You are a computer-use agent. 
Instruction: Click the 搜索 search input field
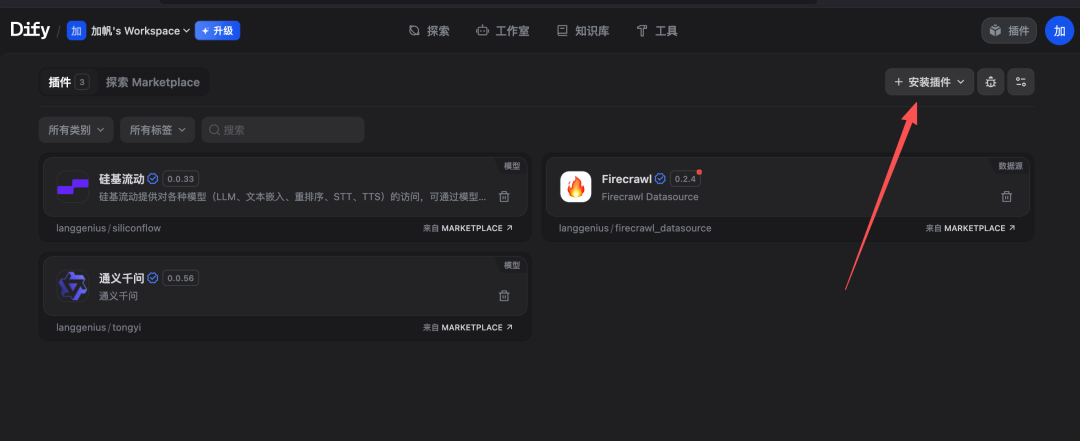283,130
